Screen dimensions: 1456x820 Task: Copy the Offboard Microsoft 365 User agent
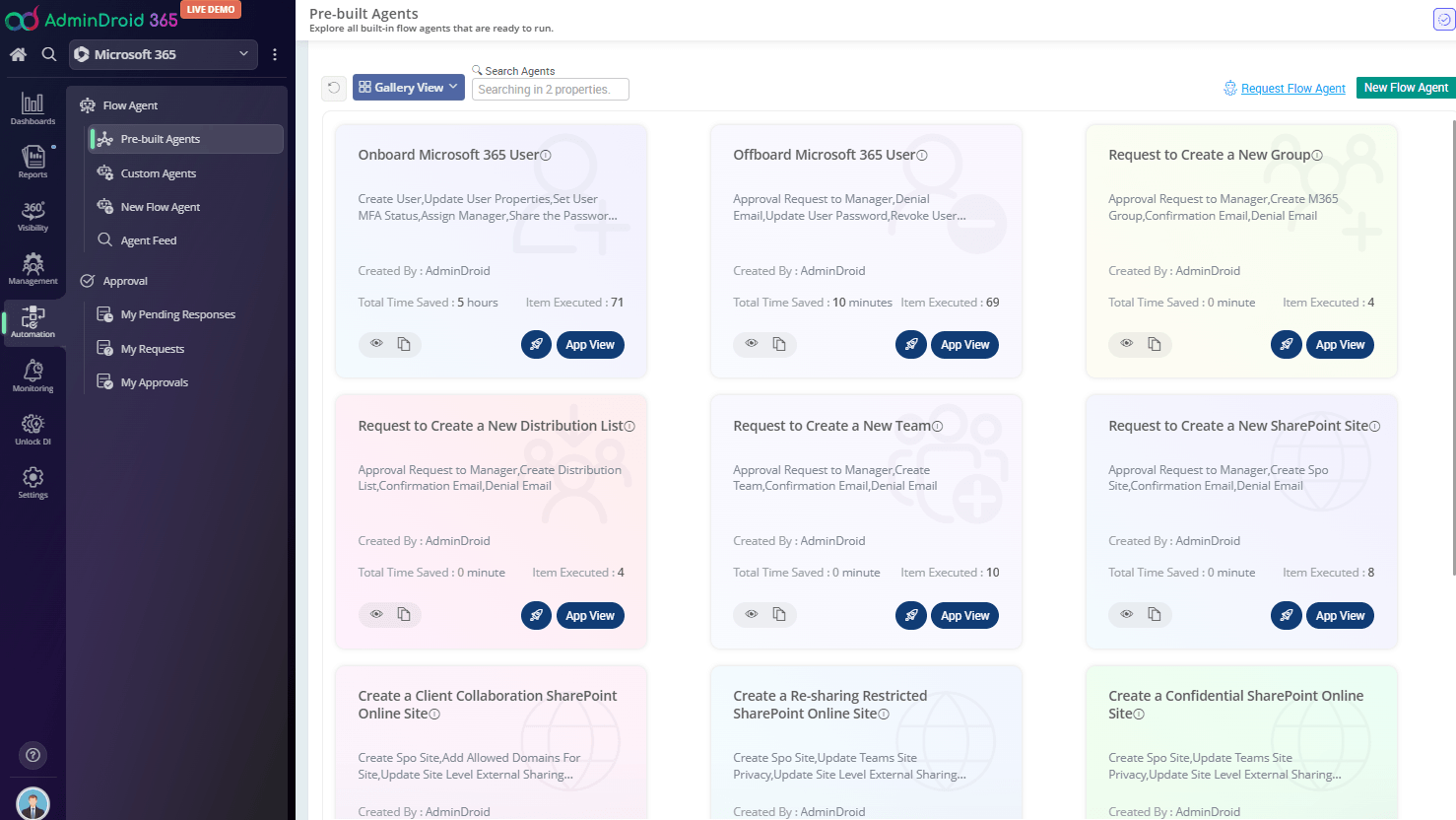[x=779, y=344]
